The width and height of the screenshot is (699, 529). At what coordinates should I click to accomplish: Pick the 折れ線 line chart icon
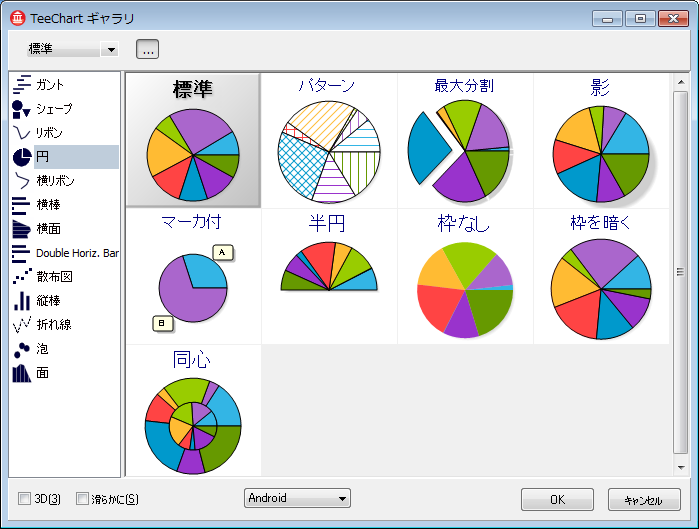[21, 325]
